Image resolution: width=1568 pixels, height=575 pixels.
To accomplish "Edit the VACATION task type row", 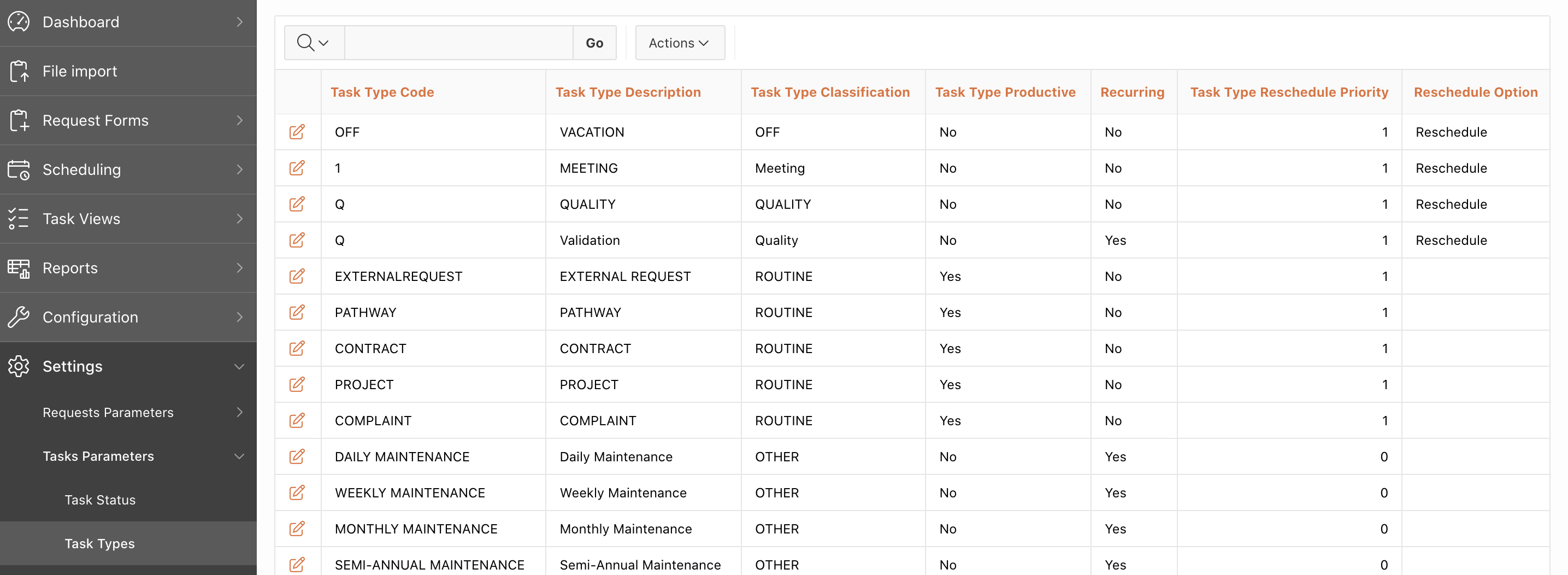I will point(297,132).
